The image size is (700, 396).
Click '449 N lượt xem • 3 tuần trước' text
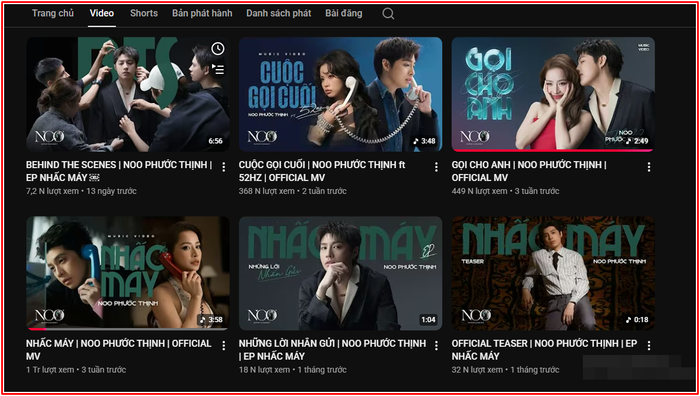pyautogui.click(x=505, y=191)
